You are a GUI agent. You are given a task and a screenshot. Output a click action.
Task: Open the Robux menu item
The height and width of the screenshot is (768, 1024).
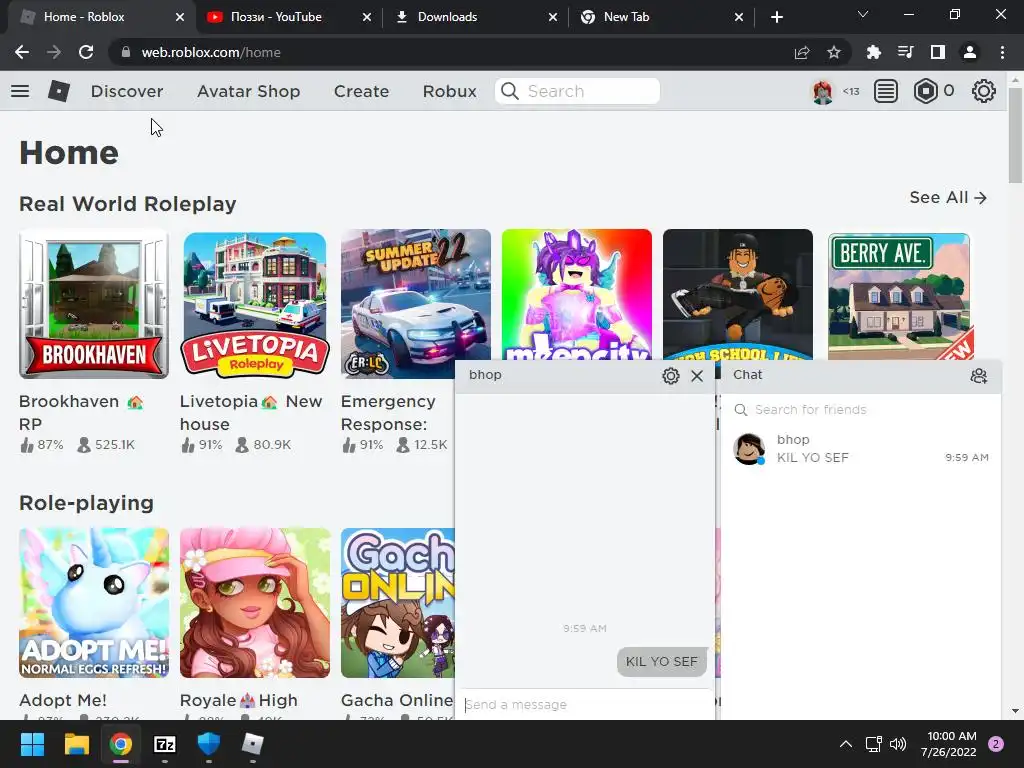coord(449,91)
